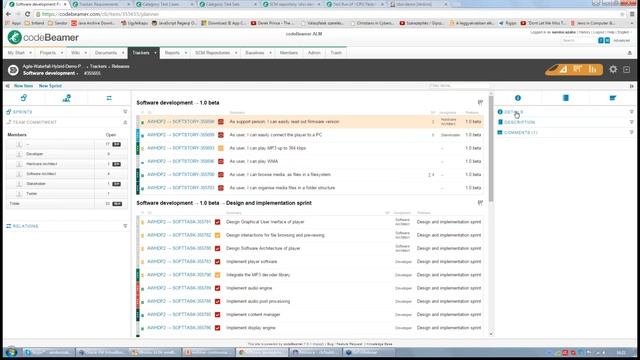The image size is (640, 360).
Task: Click the 'Stakeholder' member row text
Action: click(x=36, y=184)
